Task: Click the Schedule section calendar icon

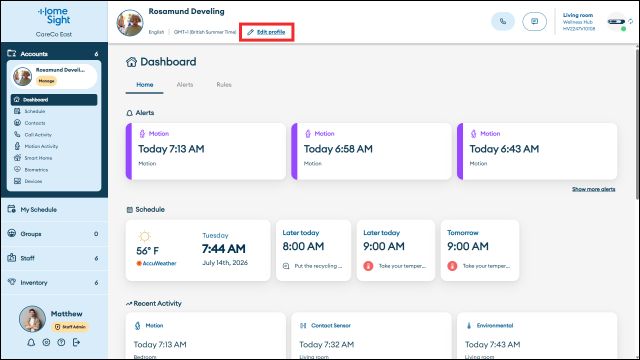Action: click(x=129, y=210)
